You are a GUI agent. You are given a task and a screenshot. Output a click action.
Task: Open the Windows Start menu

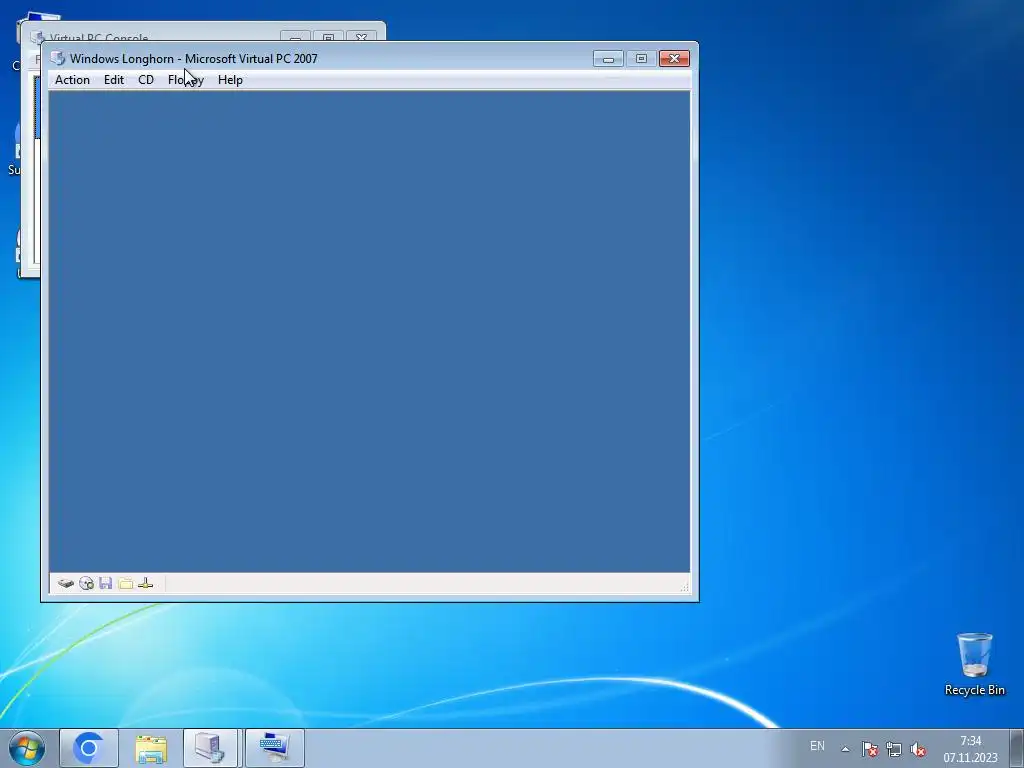pos(27,748)
